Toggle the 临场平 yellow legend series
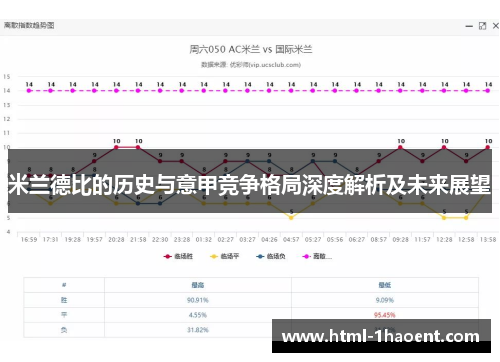500x362 pixels. [x=224, y=256]
